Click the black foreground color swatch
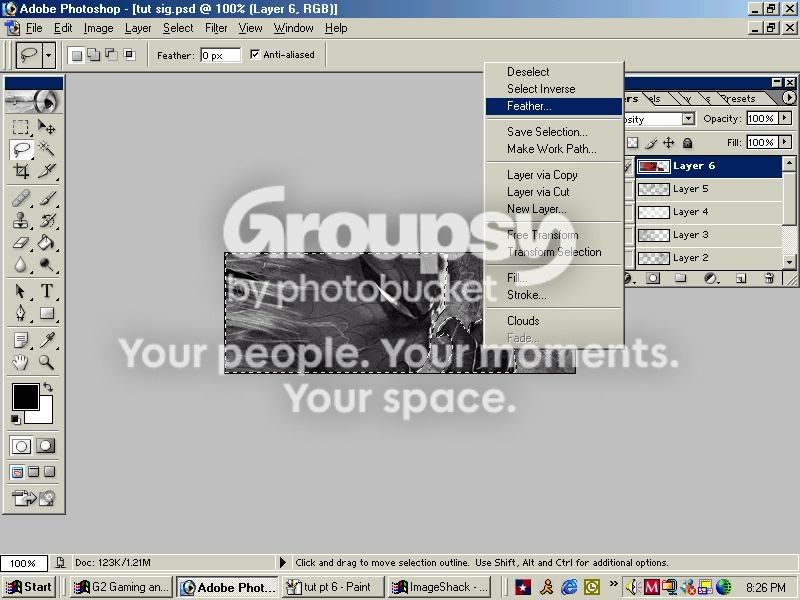The image size is (800, 600). (26, 397)
